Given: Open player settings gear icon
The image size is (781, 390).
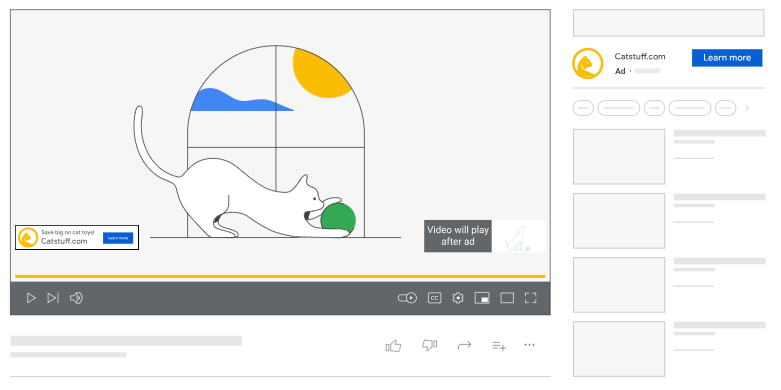Looking at the screenshot, I should pyautogui.click(x=458, y=298).
